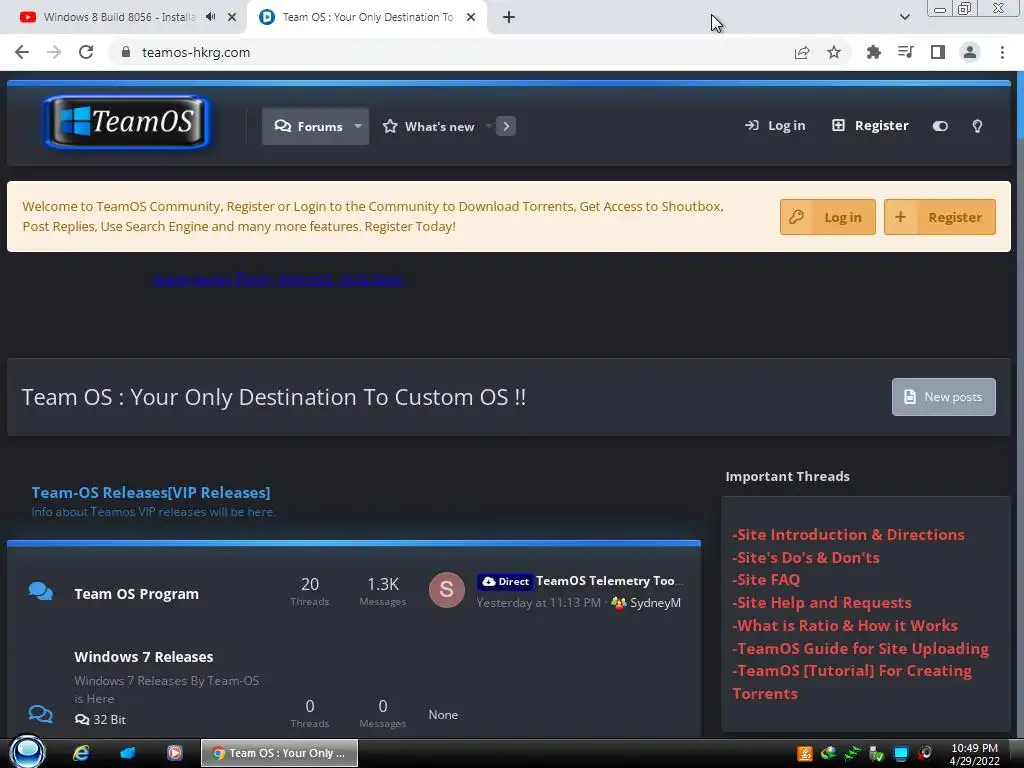Open the Windows 7 Releases forum
The height and width of the screenshot is (768, 1024).
click(x=144, y=656)
